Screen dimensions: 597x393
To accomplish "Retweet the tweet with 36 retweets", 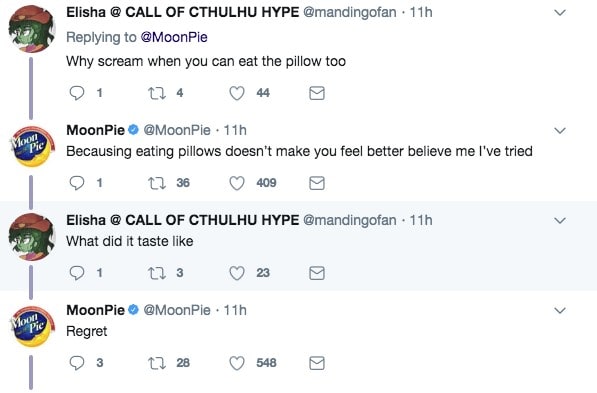I will coord(157,183).
